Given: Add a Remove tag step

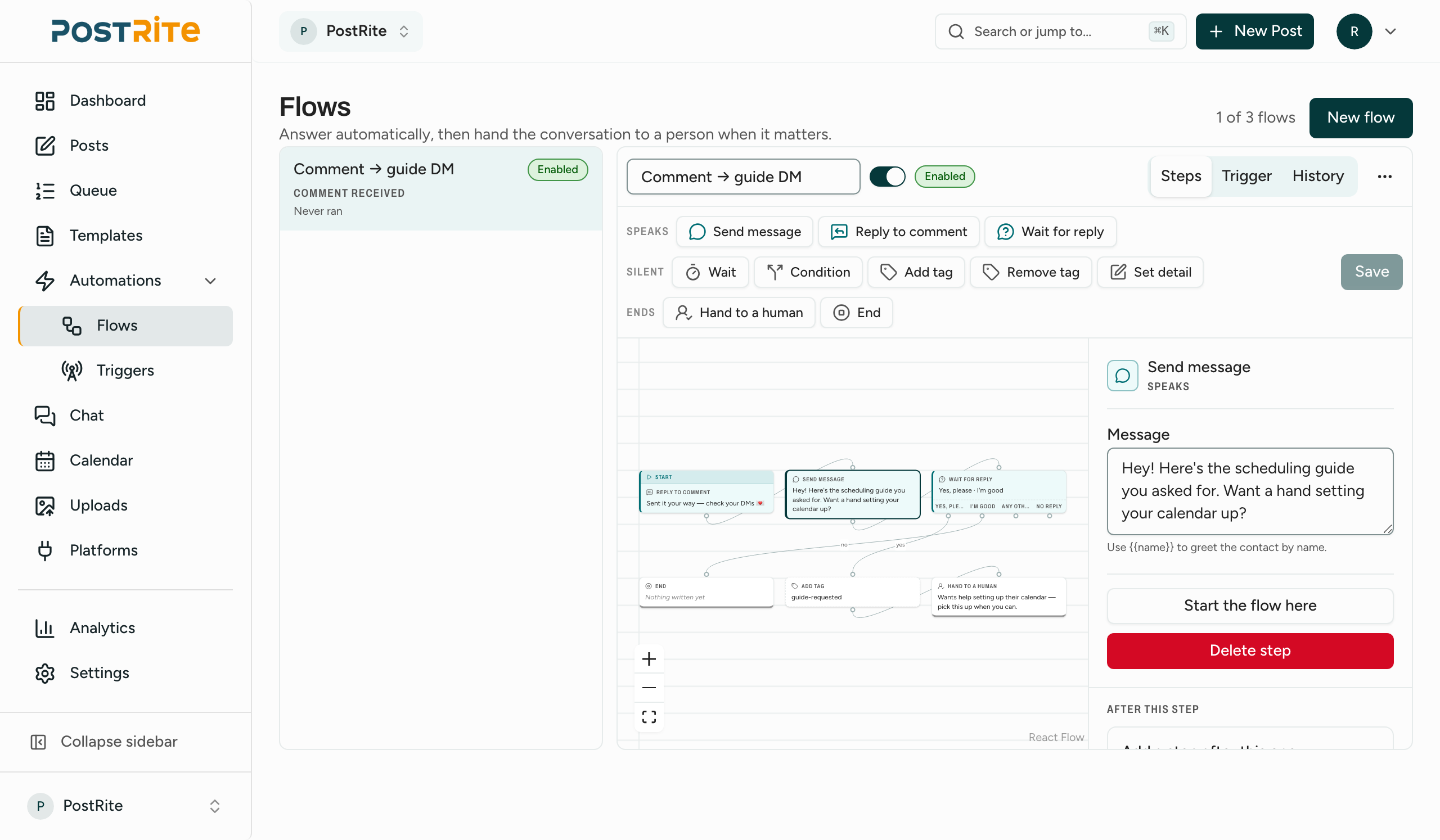Looking at the screenshot, I should click(1031, 272).
